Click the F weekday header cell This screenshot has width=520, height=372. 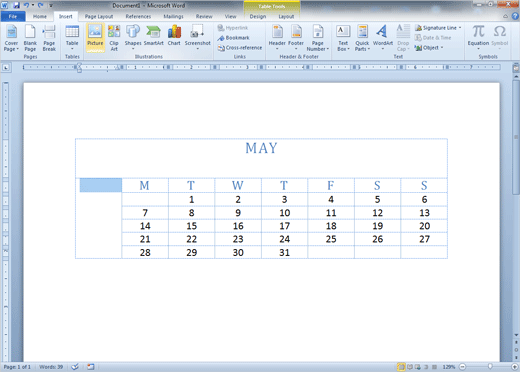coord(331,185)
